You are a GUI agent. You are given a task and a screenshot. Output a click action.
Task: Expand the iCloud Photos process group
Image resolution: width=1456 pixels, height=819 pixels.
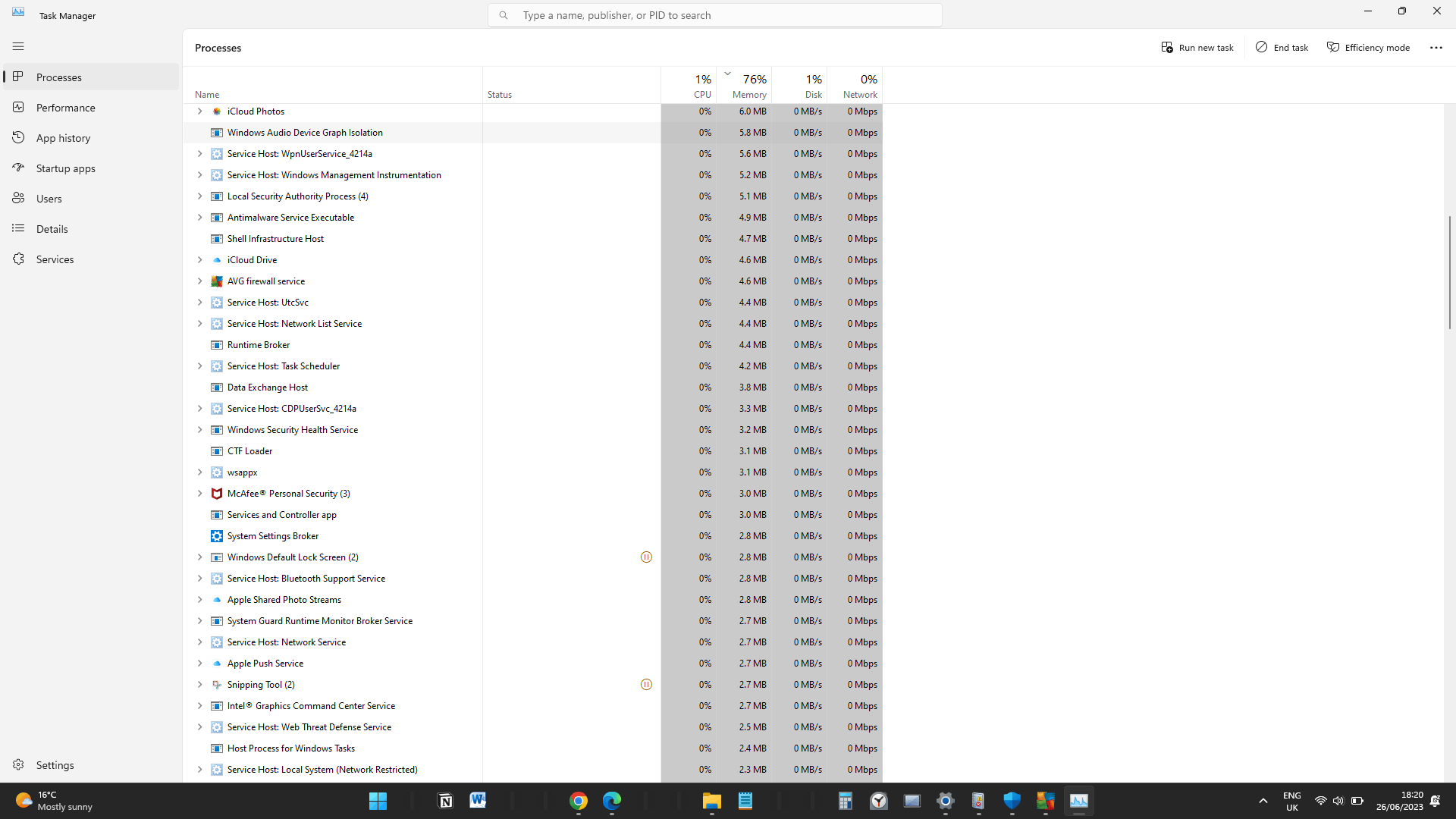[199, 111]
